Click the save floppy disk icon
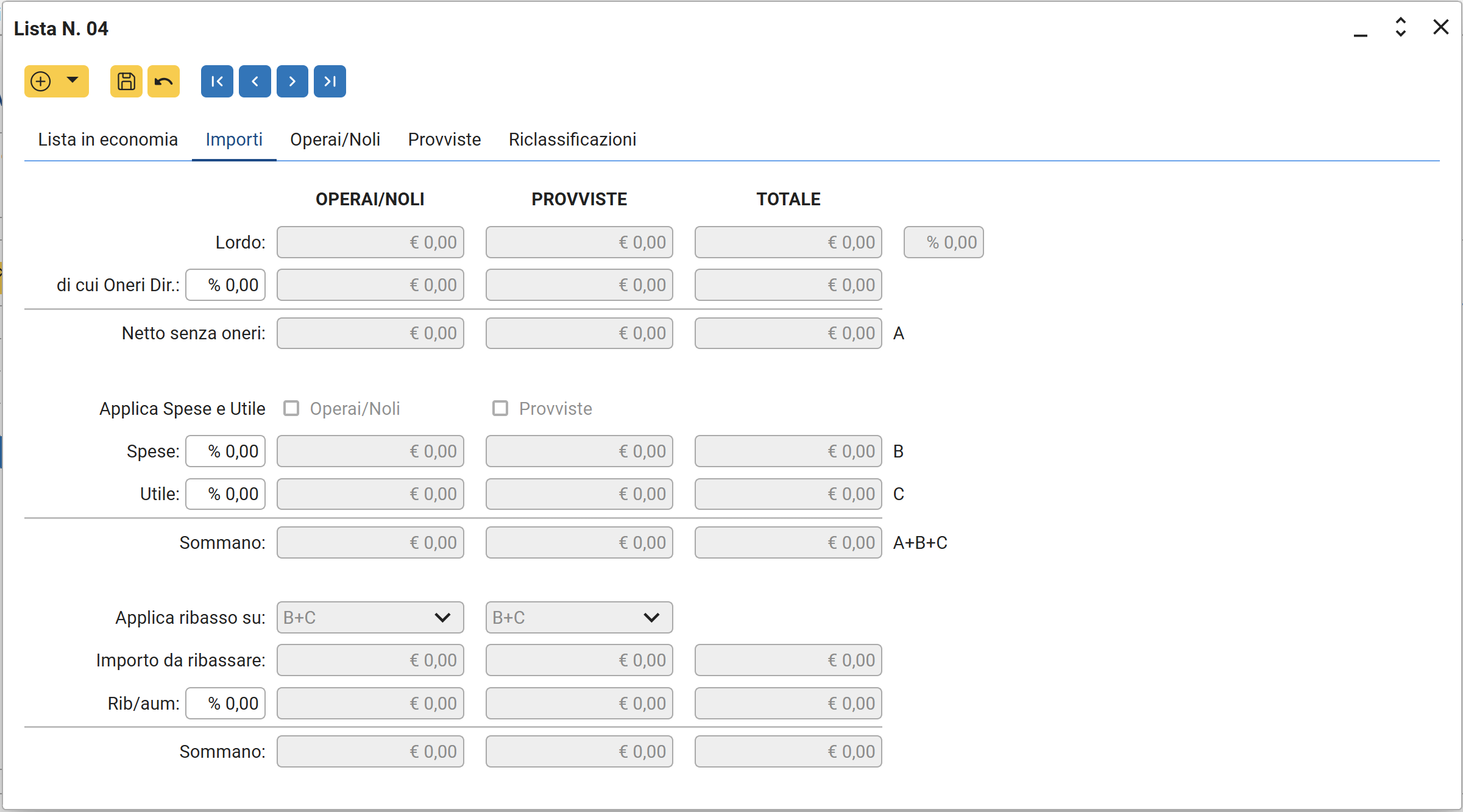 (x=126, y=81)
